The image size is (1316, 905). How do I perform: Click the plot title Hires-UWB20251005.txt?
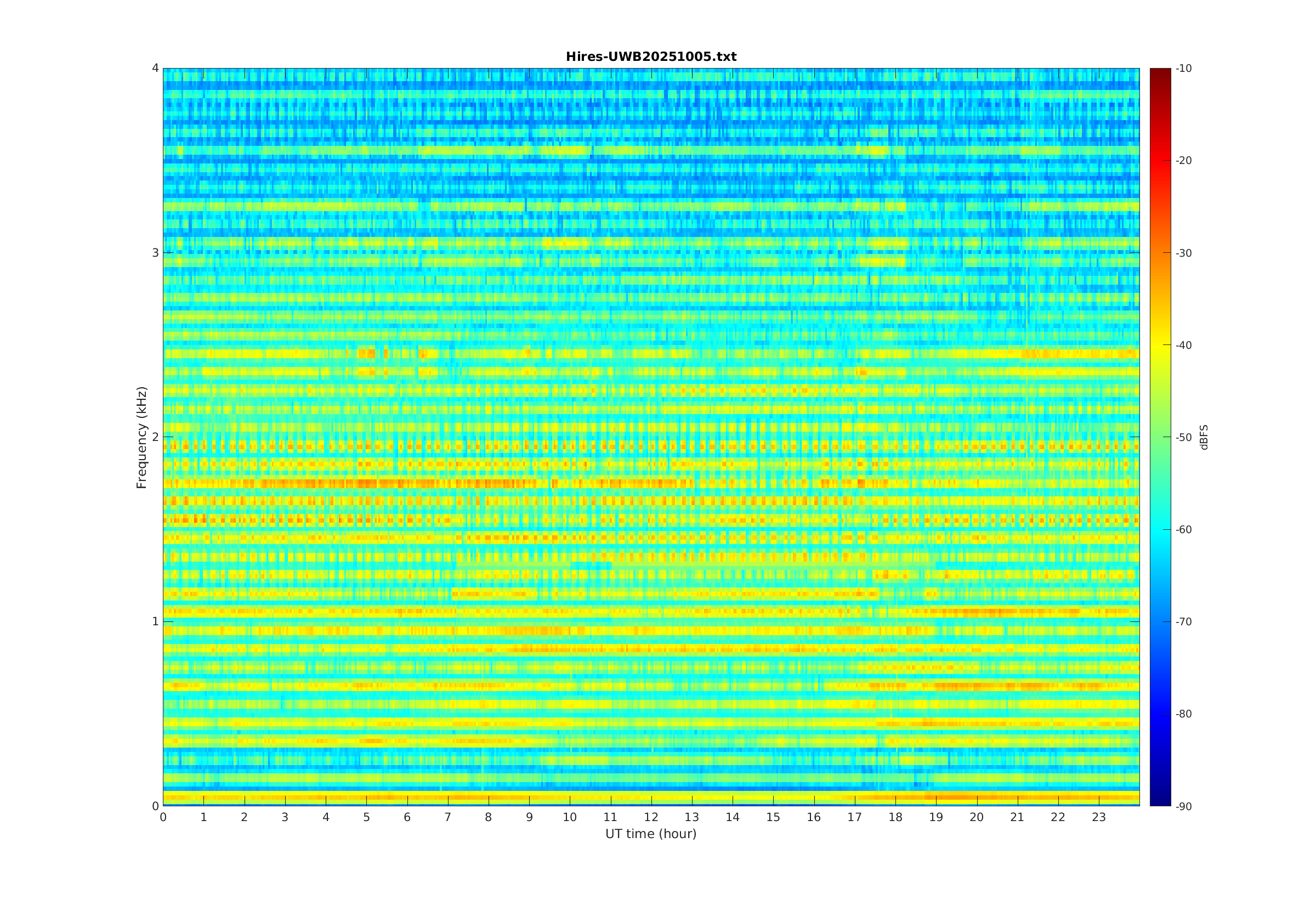click(651, 56)
